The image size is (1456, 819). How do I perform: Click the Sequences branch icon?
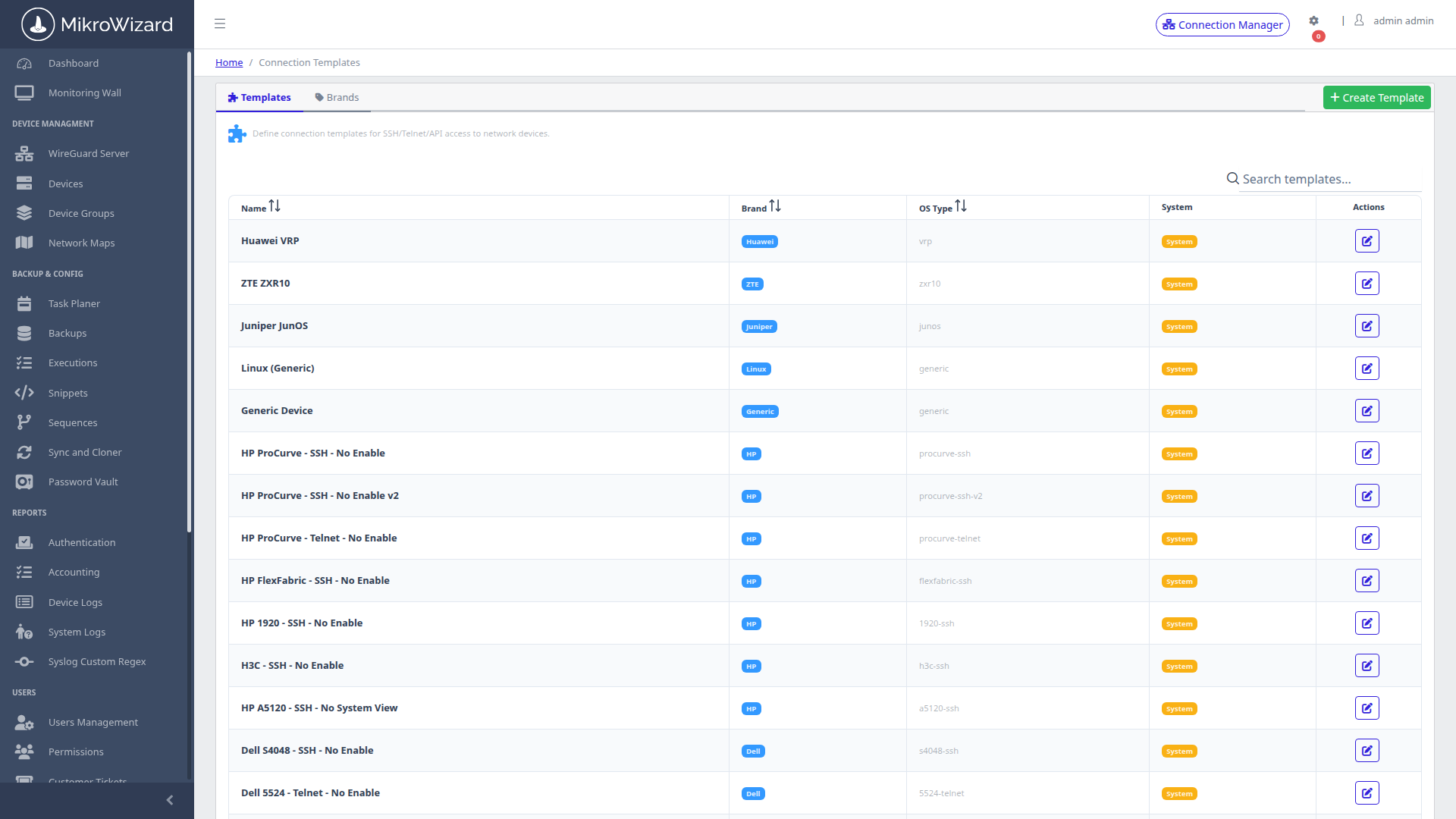pos(24,422)
